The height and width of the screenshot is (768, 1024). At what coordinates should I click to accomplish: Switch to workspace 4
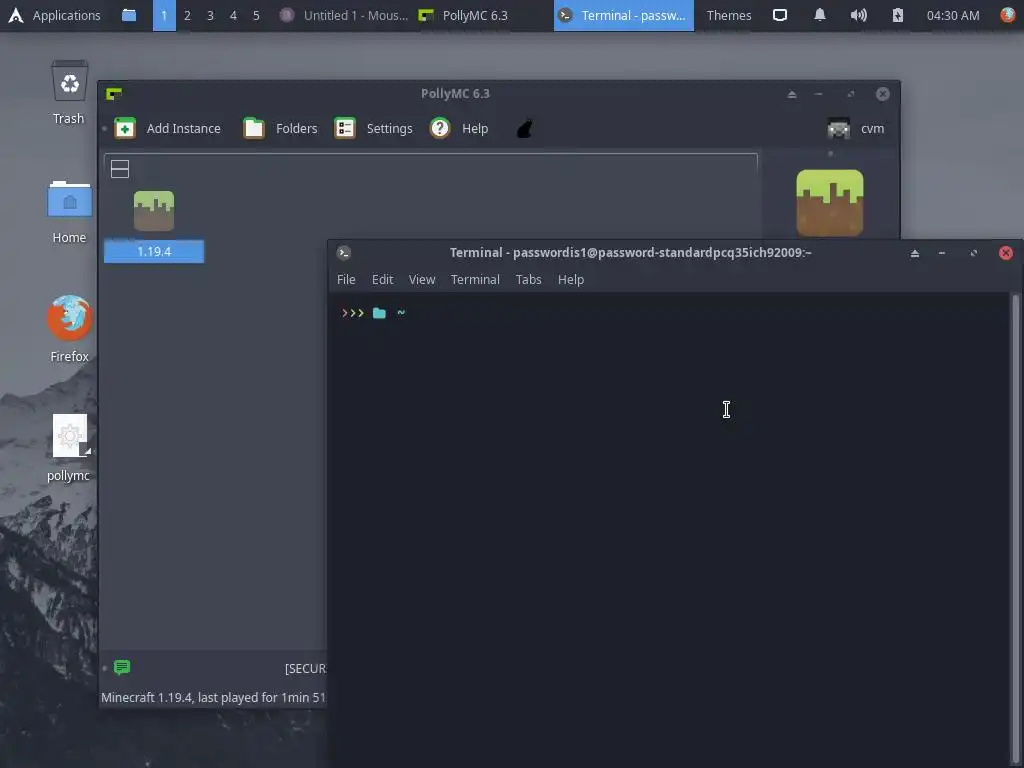coord(233,15)
